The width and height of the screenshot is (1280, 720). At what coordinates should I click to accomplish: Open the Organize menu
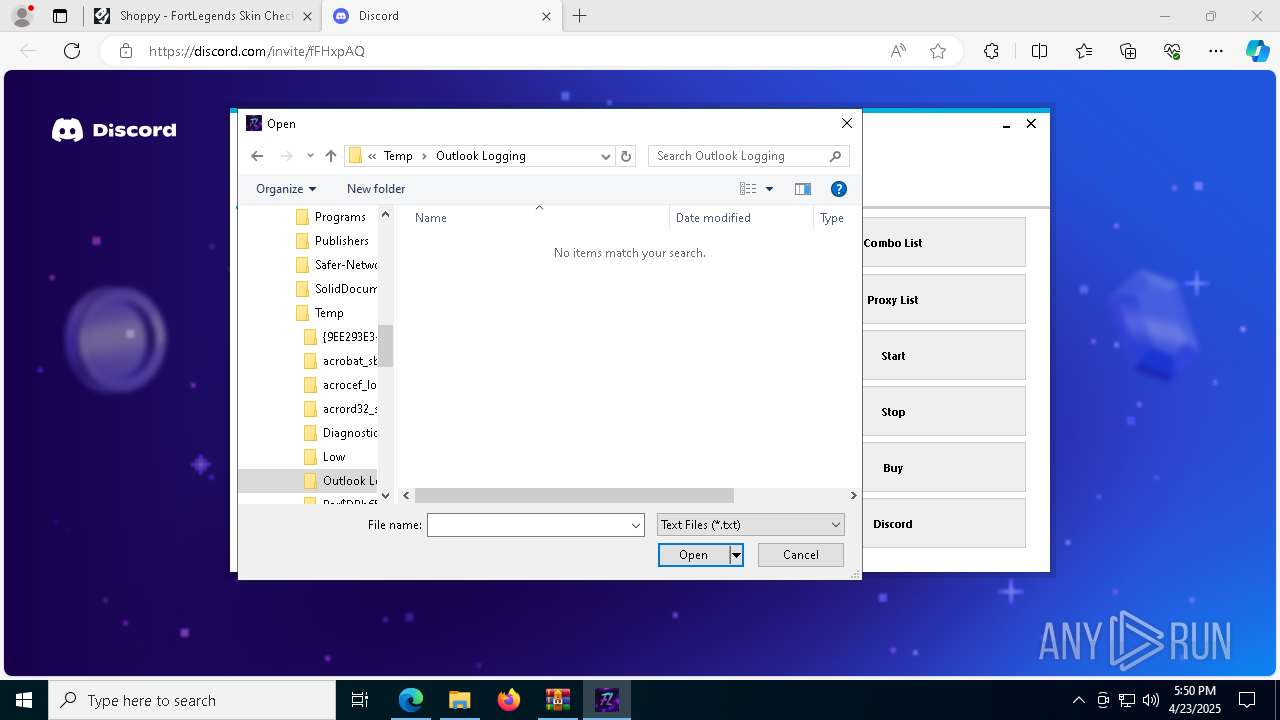pos(286,189)
